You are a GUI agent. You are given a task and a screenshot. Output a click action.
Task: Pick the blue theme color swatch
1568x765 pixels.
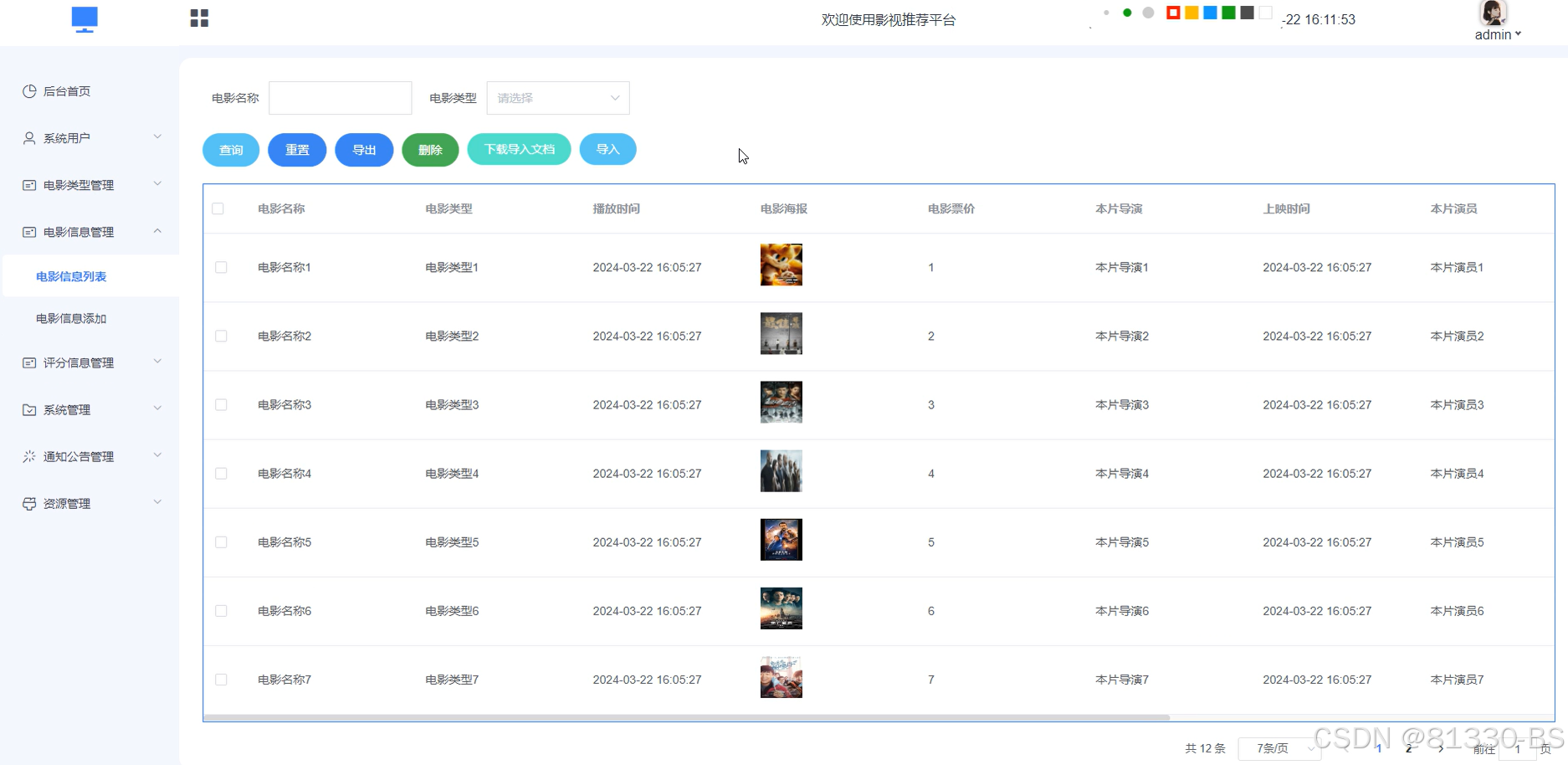point(1210,13)
